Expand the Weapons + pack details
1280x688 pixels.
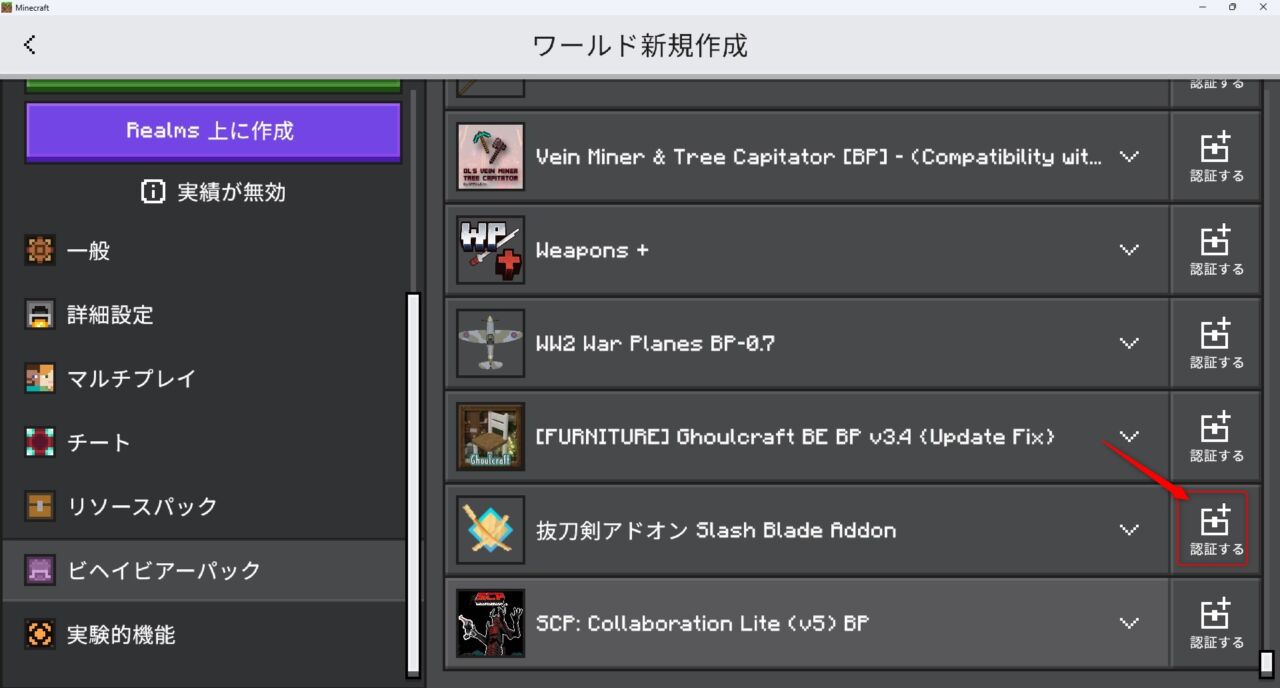(x=1129, y=250)
